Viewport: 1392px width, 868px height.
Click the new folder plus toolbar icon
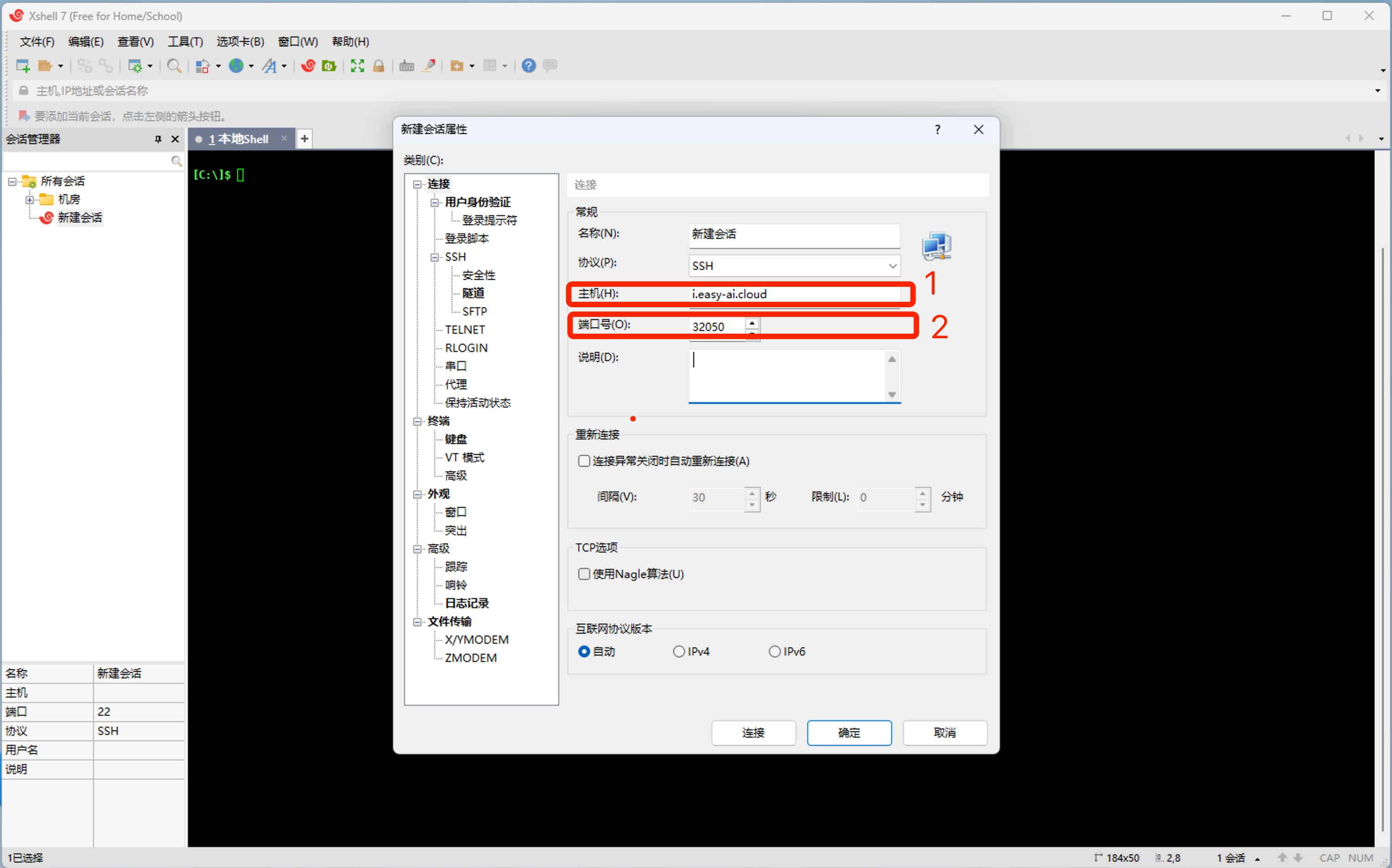tap(457, 66)
